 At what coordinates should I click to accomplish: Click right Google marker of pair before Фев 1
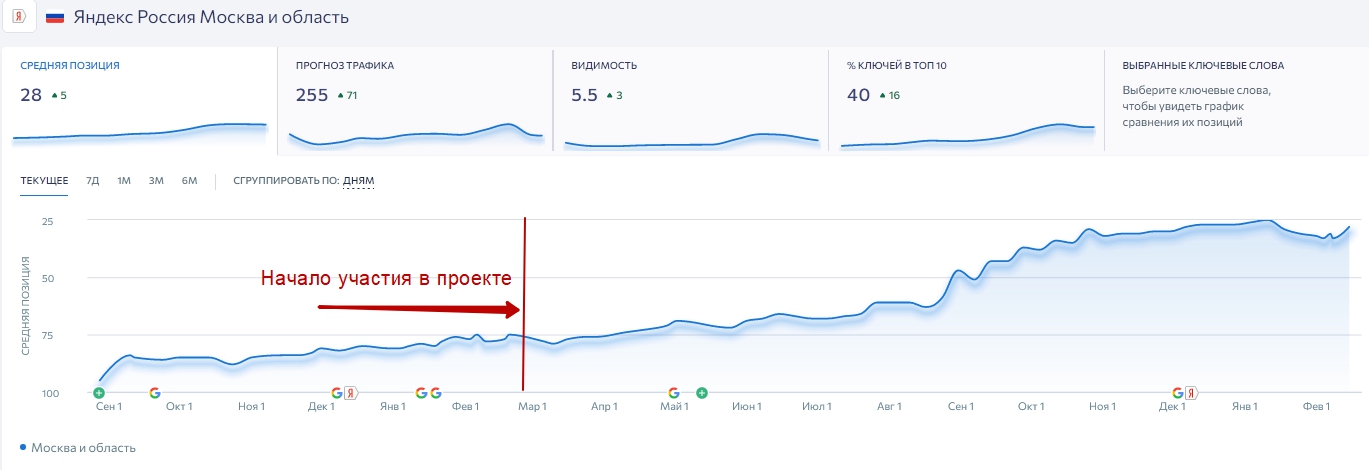tap(436, 393)
